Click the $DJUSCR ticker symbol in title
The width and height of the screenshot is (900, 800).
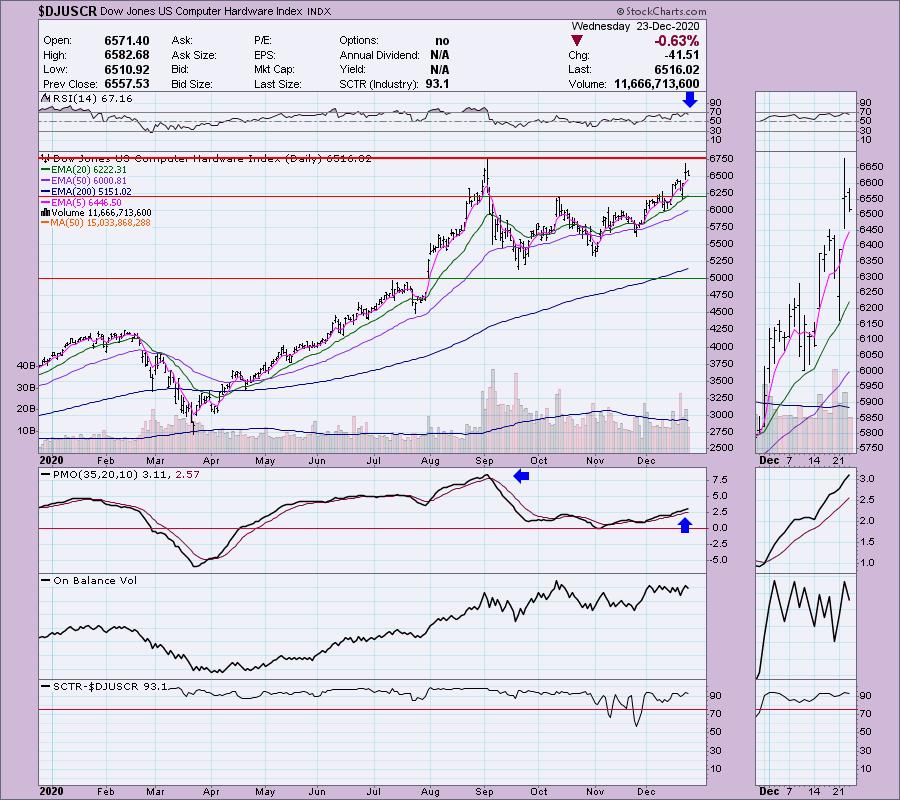click(68, 11)
